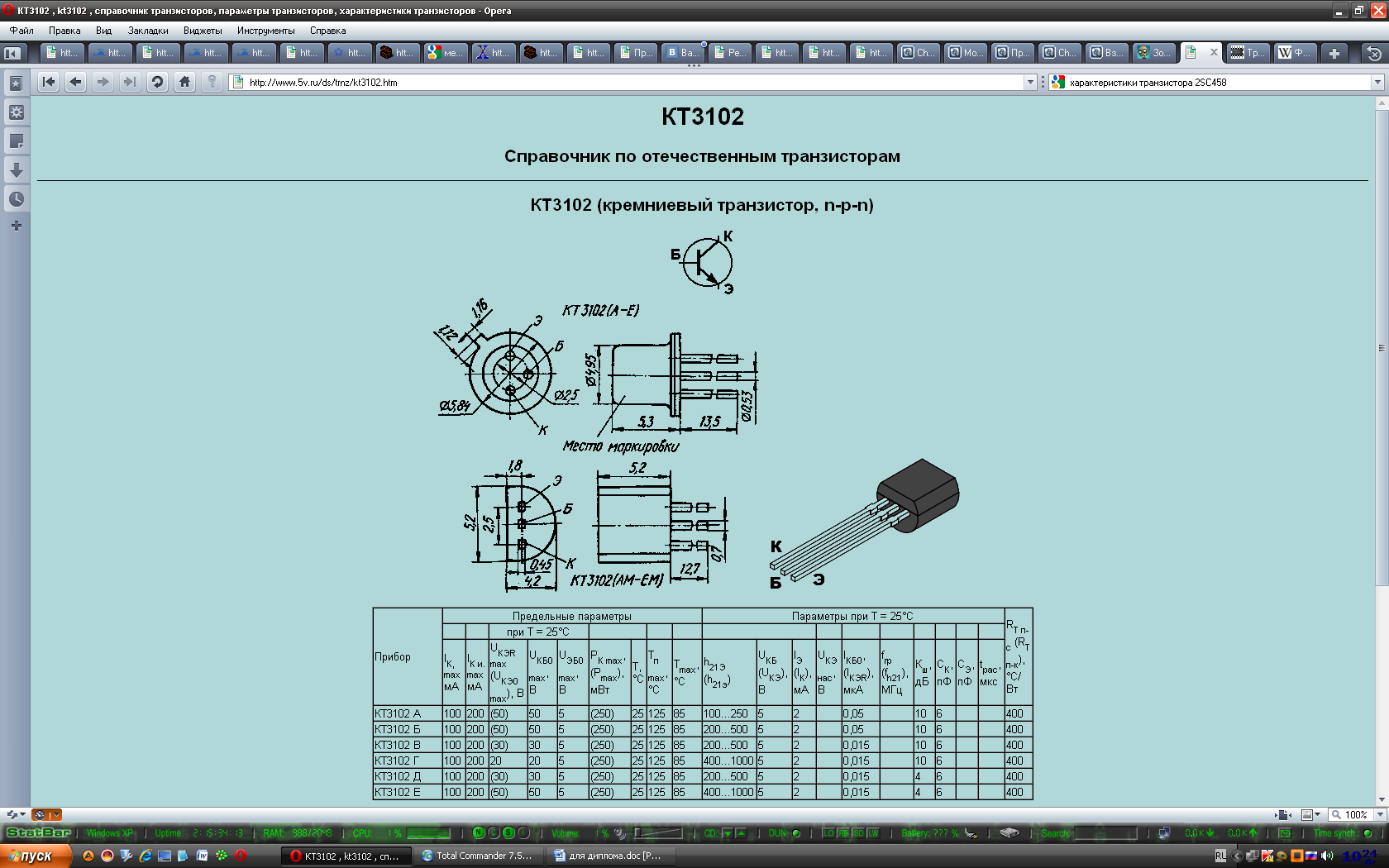Image resolution: width=1389 pixels, height=868 pixels.
Task: Click the 'Параметры при Т = 25°С' header
Action: (852, 616)
